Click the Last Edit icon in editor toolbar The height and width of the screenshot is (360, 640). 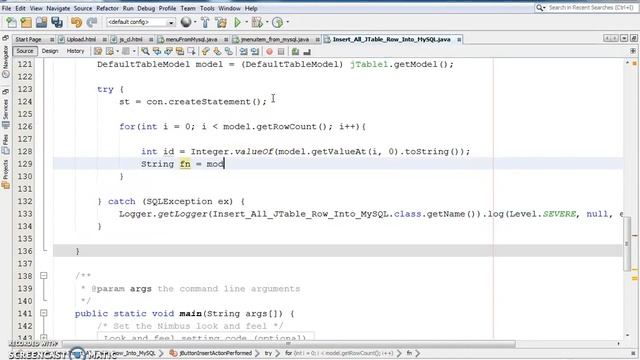click(x=98, y=51)
